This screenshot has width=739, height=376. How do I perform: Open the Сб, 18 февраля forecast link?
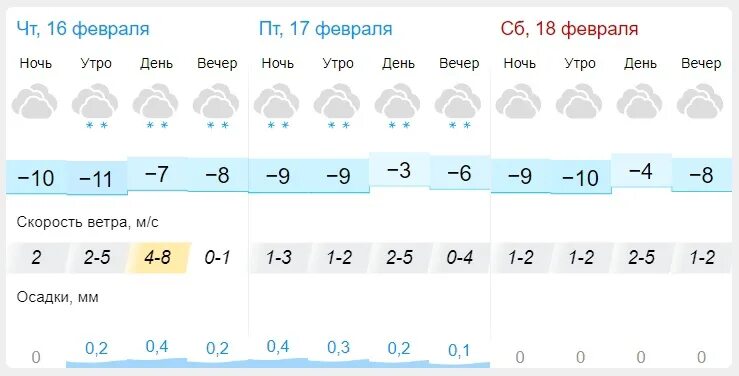point(569,29)
